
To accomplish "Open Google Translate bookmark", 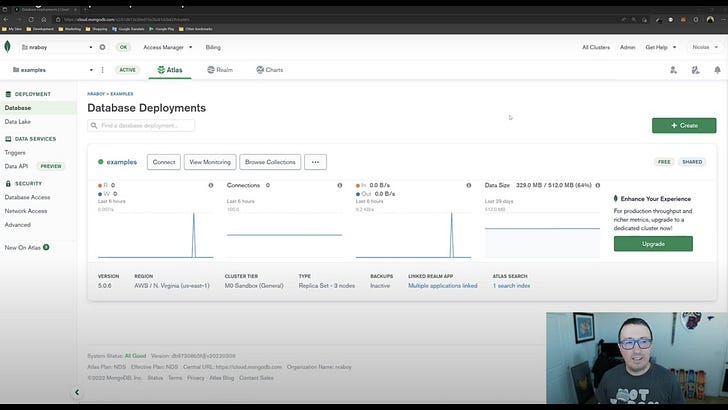I will [x=129, y=29].
